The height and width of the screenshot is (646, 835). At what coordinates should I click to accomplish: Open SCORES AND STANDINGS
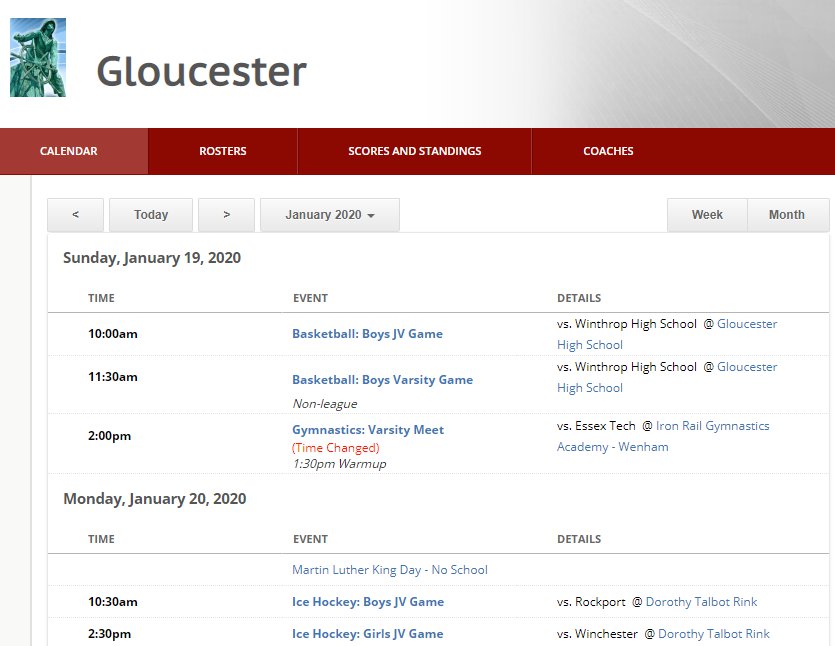tap(414, 151)
